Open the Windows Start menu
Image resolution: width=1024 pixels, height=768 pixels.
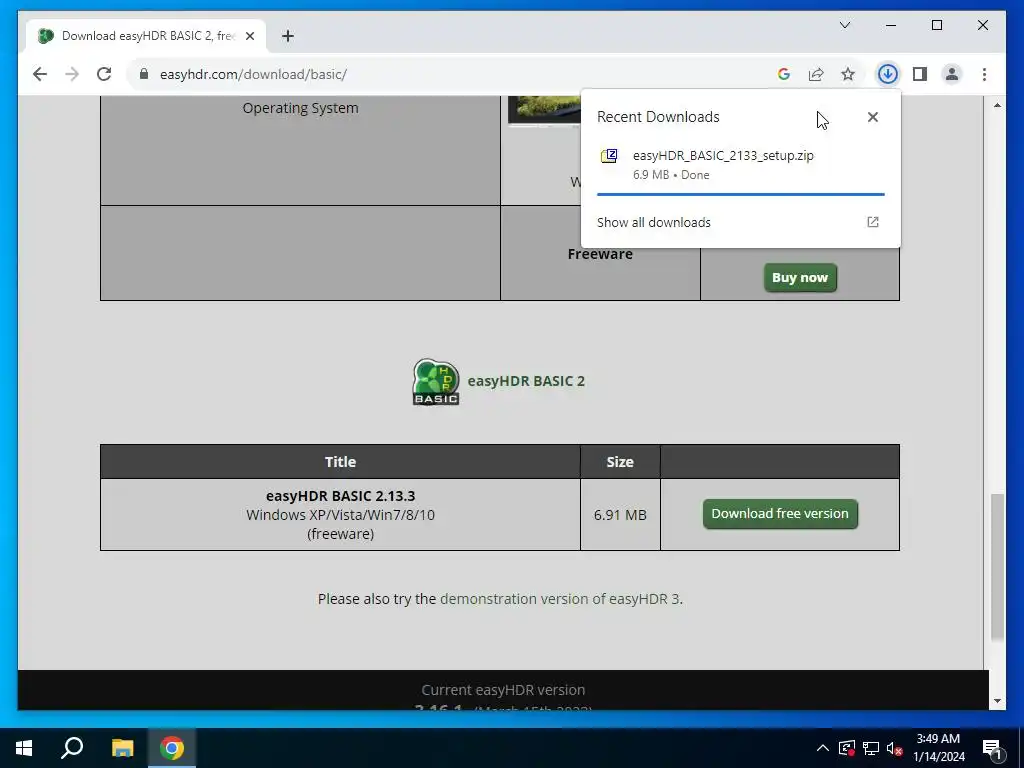tap(24, 748)
